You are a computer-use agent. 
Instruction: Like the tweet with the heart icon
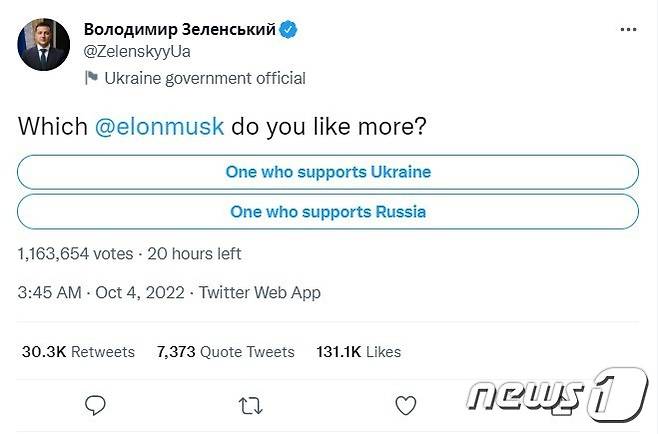(x=405, y=405)
